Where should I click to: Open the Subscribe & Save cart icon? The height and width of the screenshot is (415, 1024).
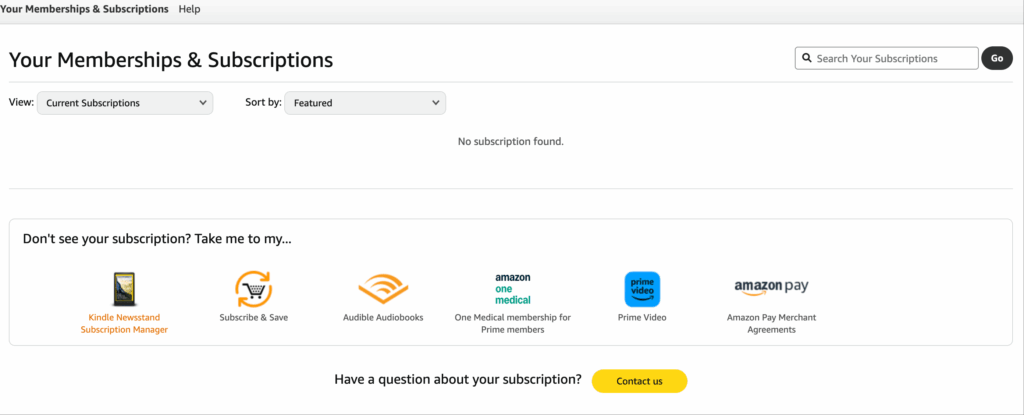tap(252, 289)
